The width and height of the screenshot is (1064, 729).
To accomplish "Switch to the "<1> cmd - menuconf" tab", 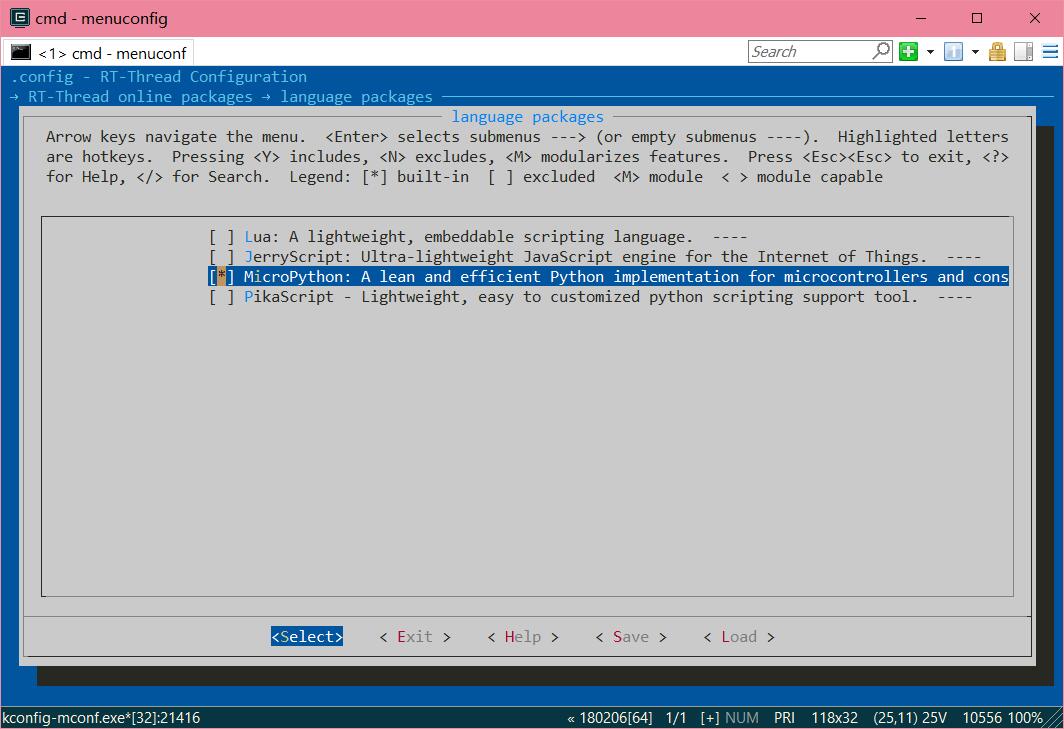I will click(110, 53).
